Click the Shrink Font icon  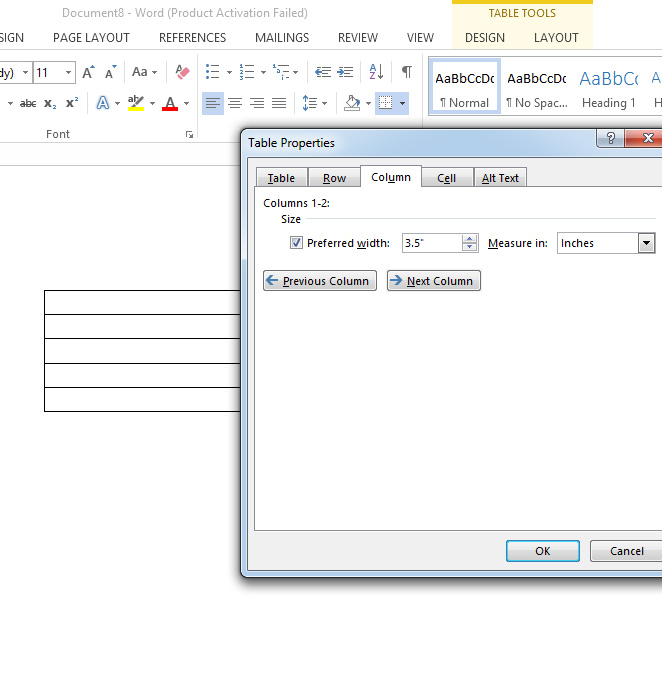tap(110, 72)
